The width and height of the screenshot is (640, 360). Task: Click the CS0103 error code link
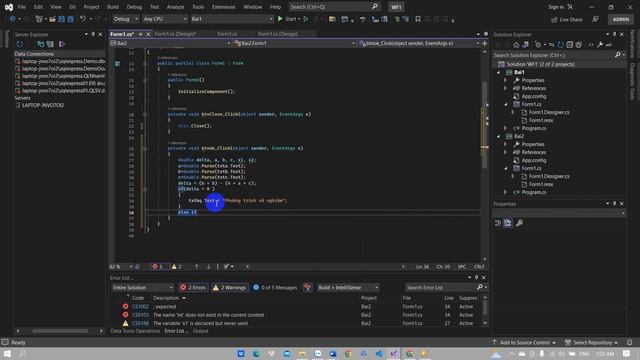click(x=140, y=315)
